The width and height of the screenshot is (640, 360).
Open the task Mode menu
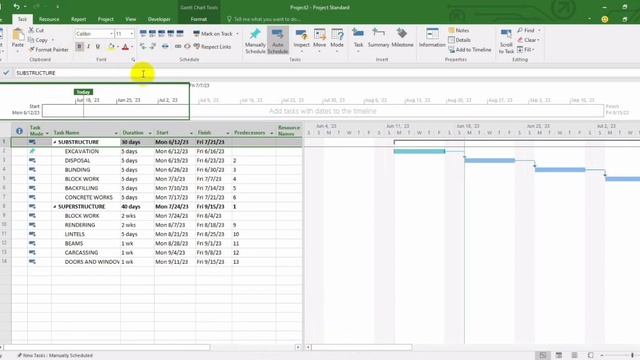coord(337,39)
